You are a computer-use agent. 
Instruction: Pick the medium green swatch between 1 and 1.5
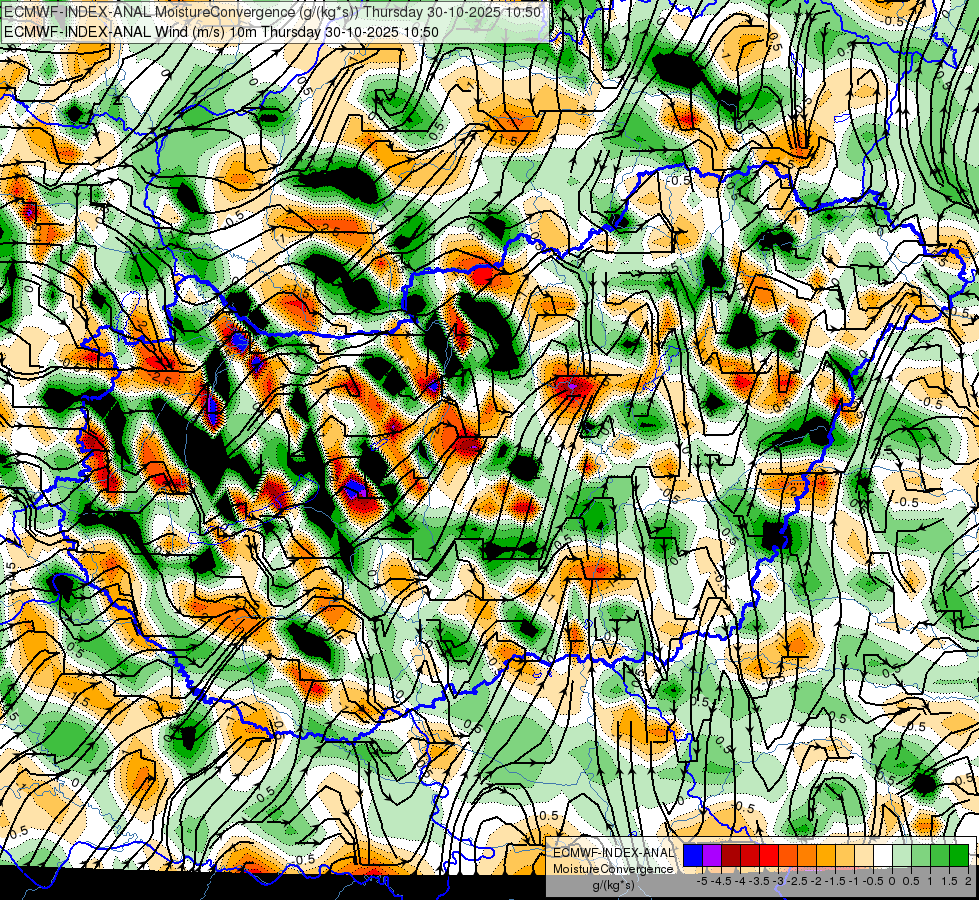coord(940,856)
